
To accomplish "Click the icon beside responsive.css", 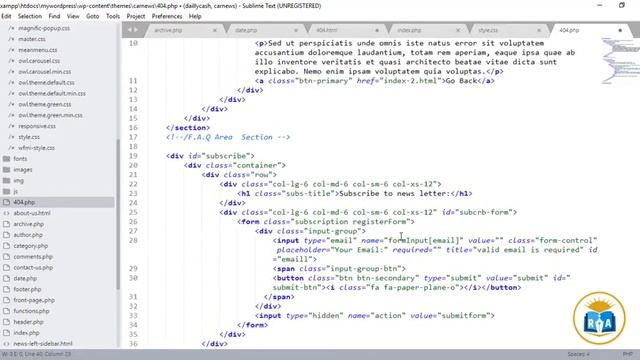I will coord(11,126).
